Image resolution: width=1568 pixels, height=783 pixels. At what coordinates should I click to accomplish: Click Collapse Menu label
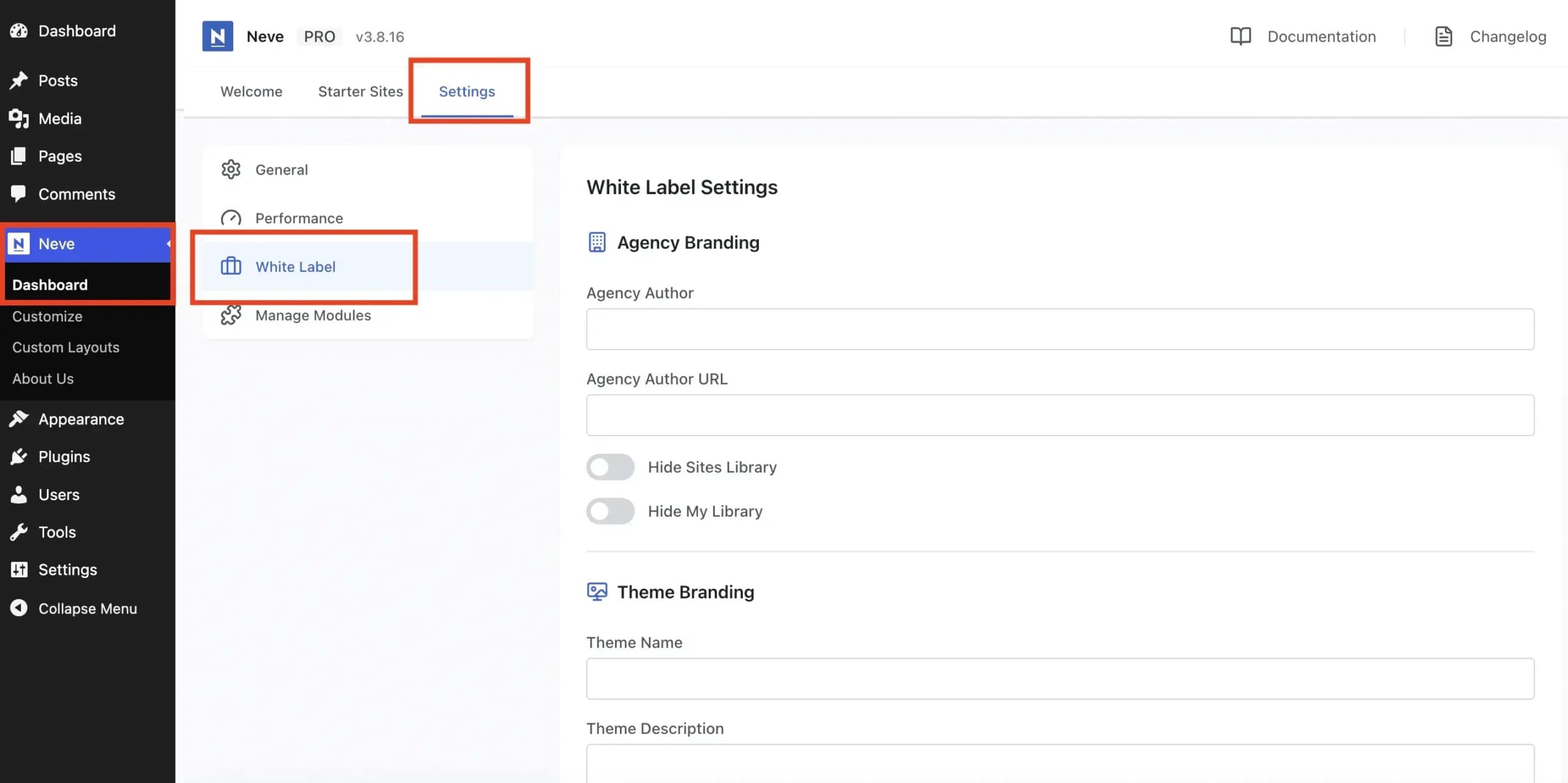(88, 609)
